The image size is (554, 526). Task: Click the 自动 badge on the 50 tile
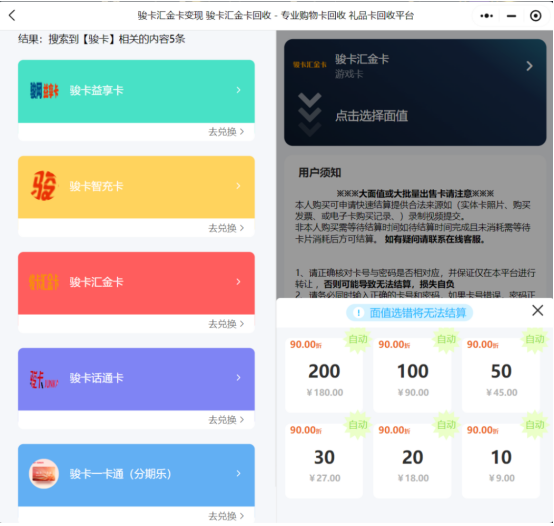click(535, 339)
